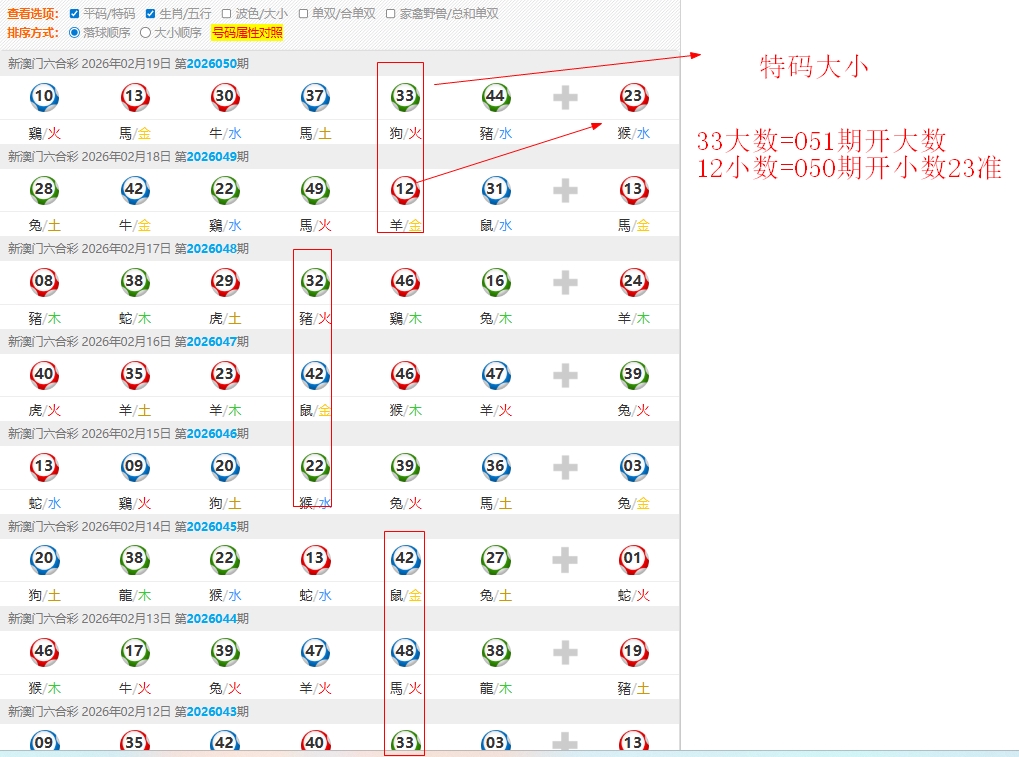This screenshot has height=757, width=1019.
Task: Select the 落球顺序 sort order
Action: [75, 32]
